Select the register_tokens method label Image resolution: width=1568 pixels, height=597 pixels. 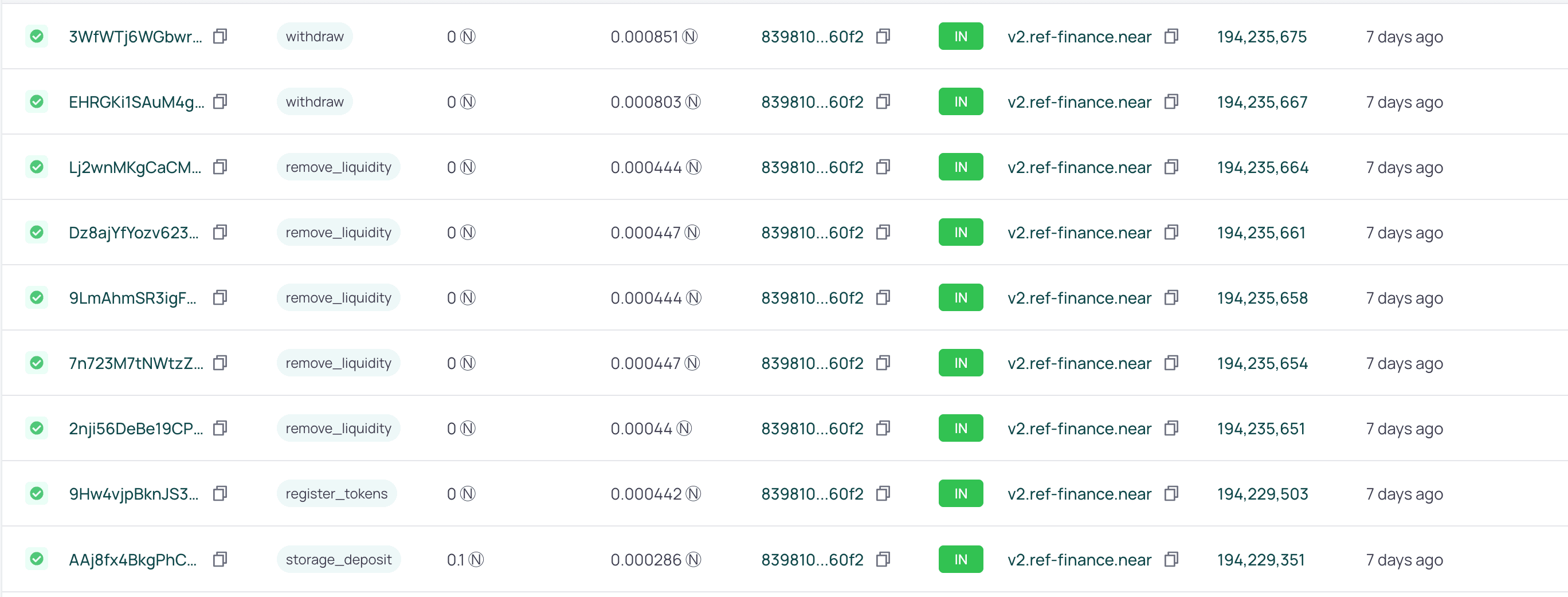tap(336, 493)
